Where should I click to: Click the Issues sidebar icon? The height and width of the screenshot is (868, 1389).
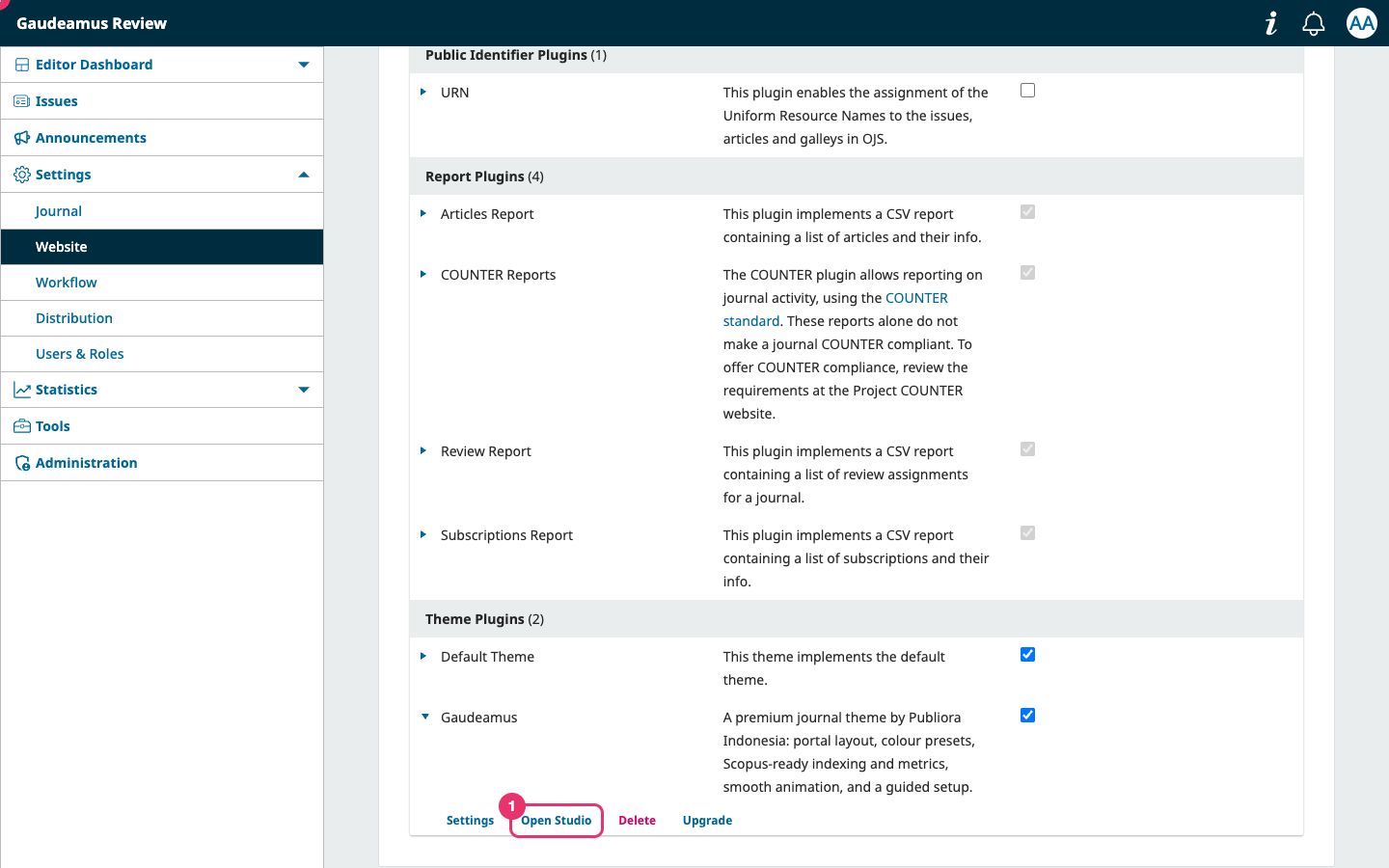(21, 101)
